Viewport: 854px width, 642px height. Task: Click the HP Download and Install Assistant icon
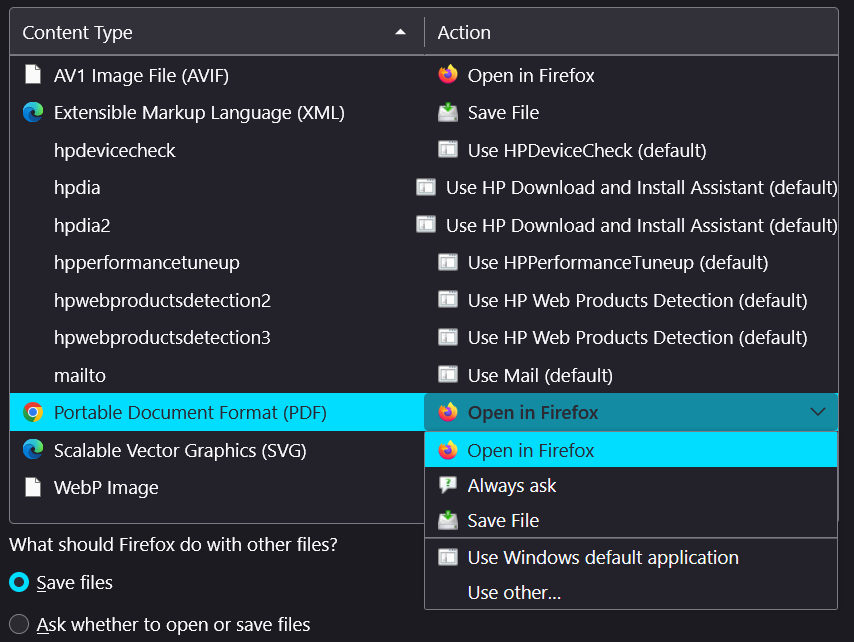427,187
